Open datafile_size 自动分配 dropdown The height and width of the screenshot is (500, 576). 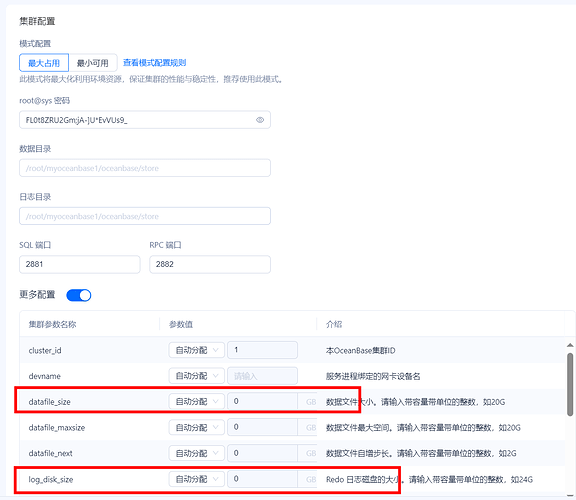click(x=197, y=402)
